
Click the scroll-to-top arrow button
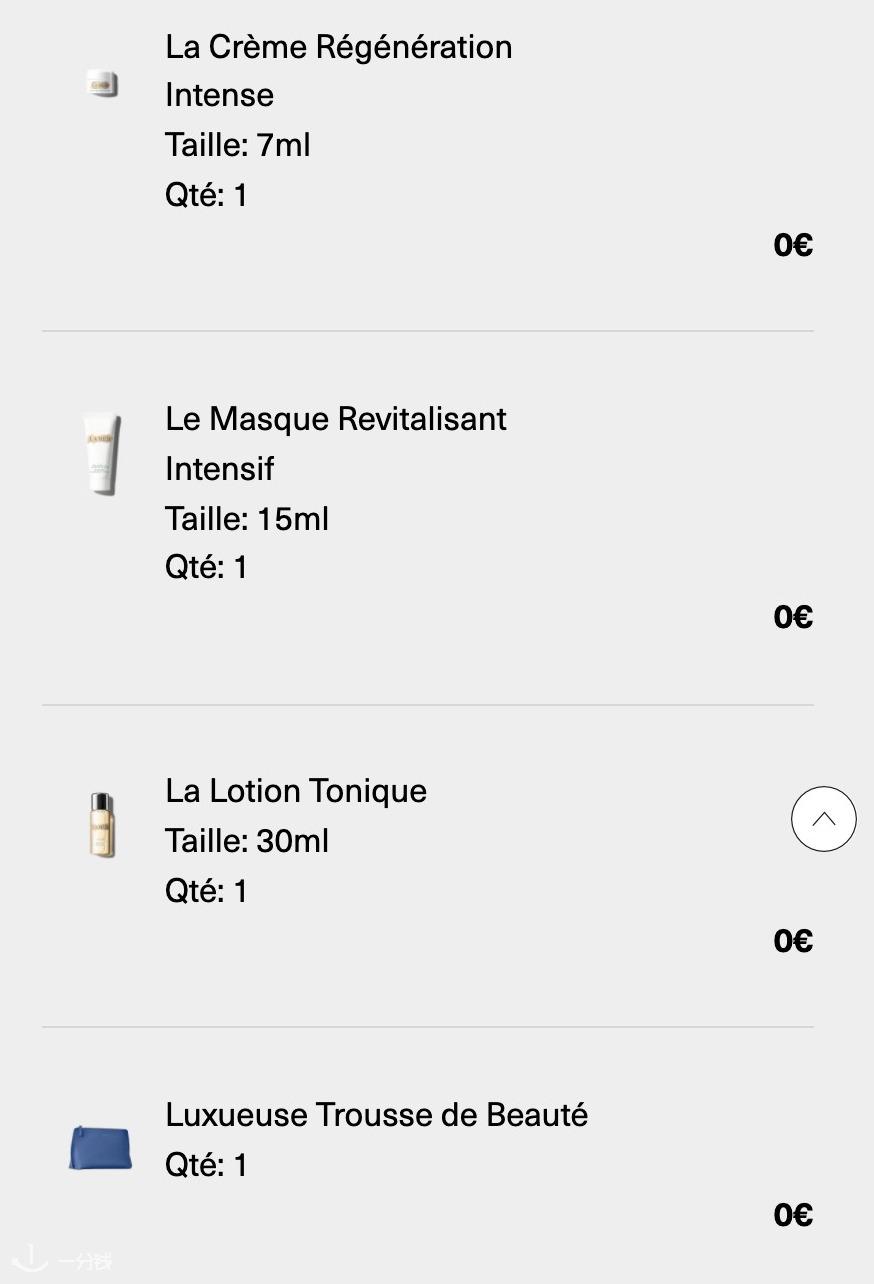(823, 820)
